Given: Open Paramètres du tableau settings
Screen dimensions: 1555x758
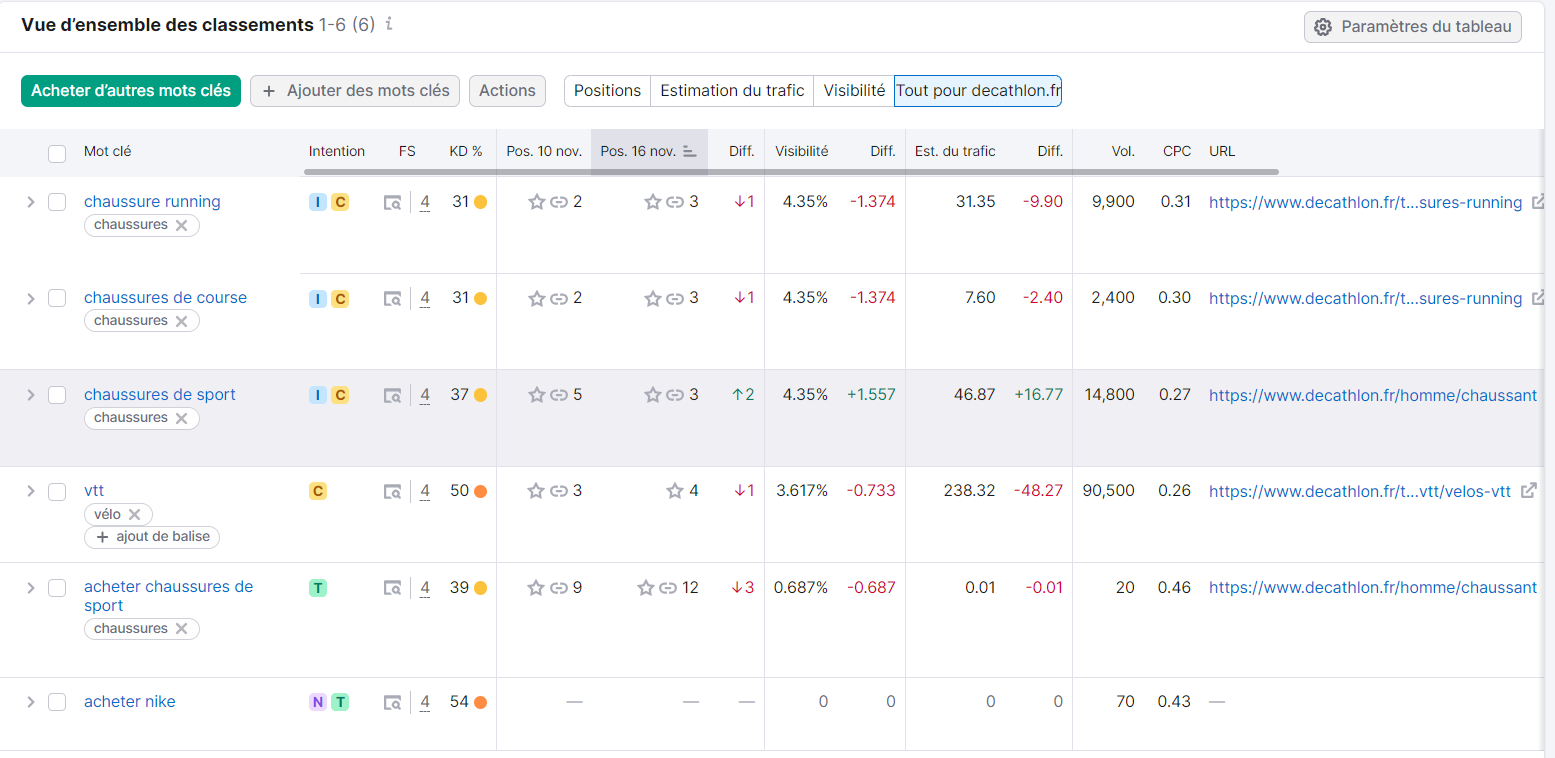Looking at the screenshot, I should tap(1412, 27).
